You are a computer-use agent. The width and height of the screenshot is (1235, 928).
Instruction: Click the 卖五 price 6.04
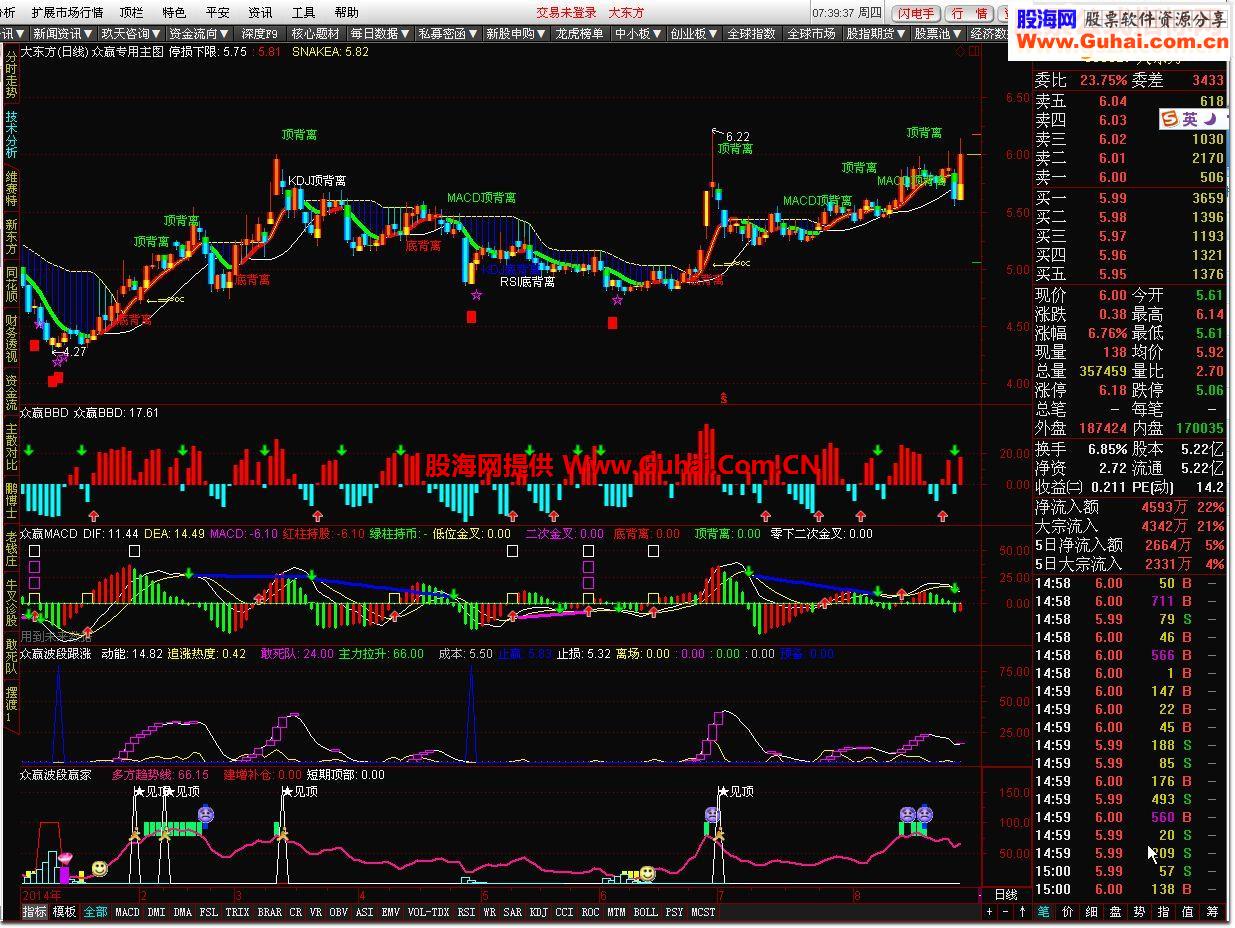[x=1113, y=101]
